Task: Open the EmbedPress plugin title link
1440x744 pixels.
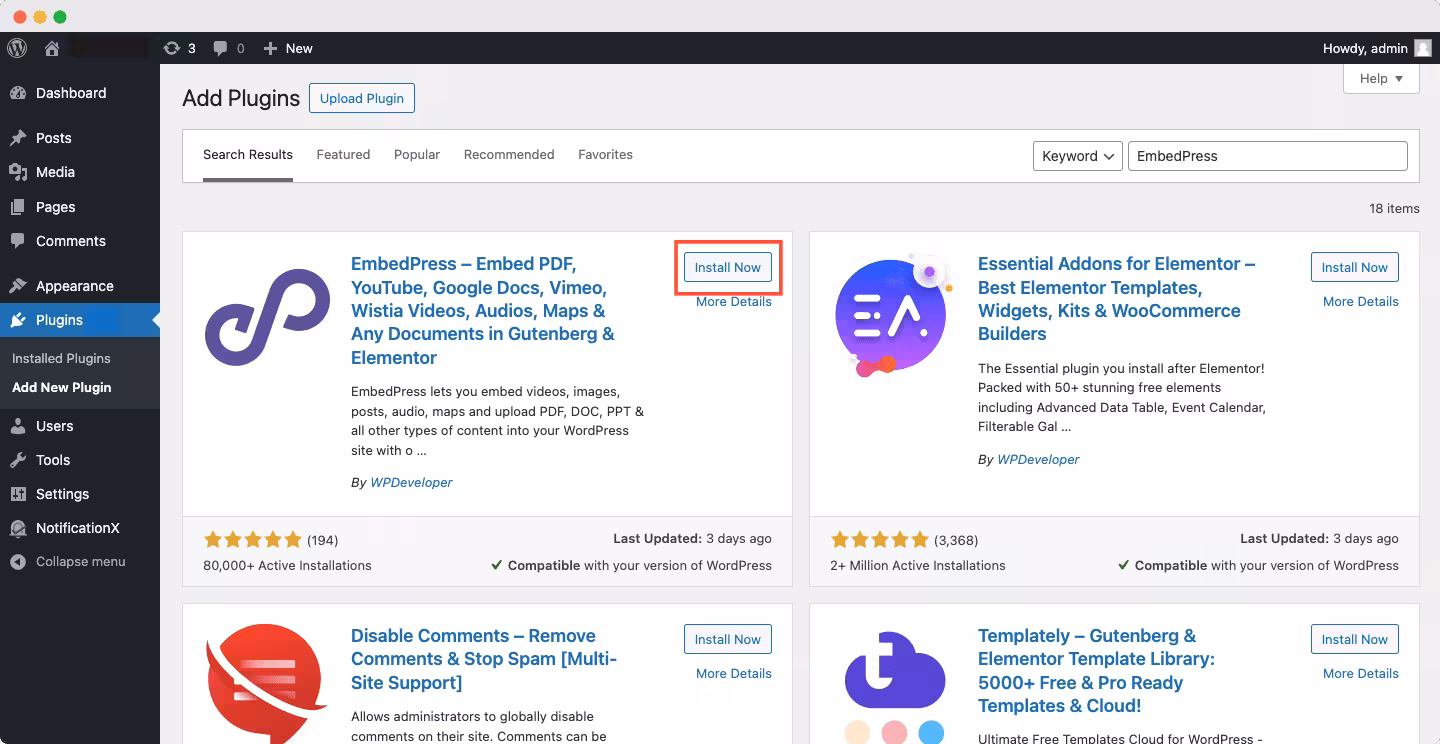Action: [483, 311]
